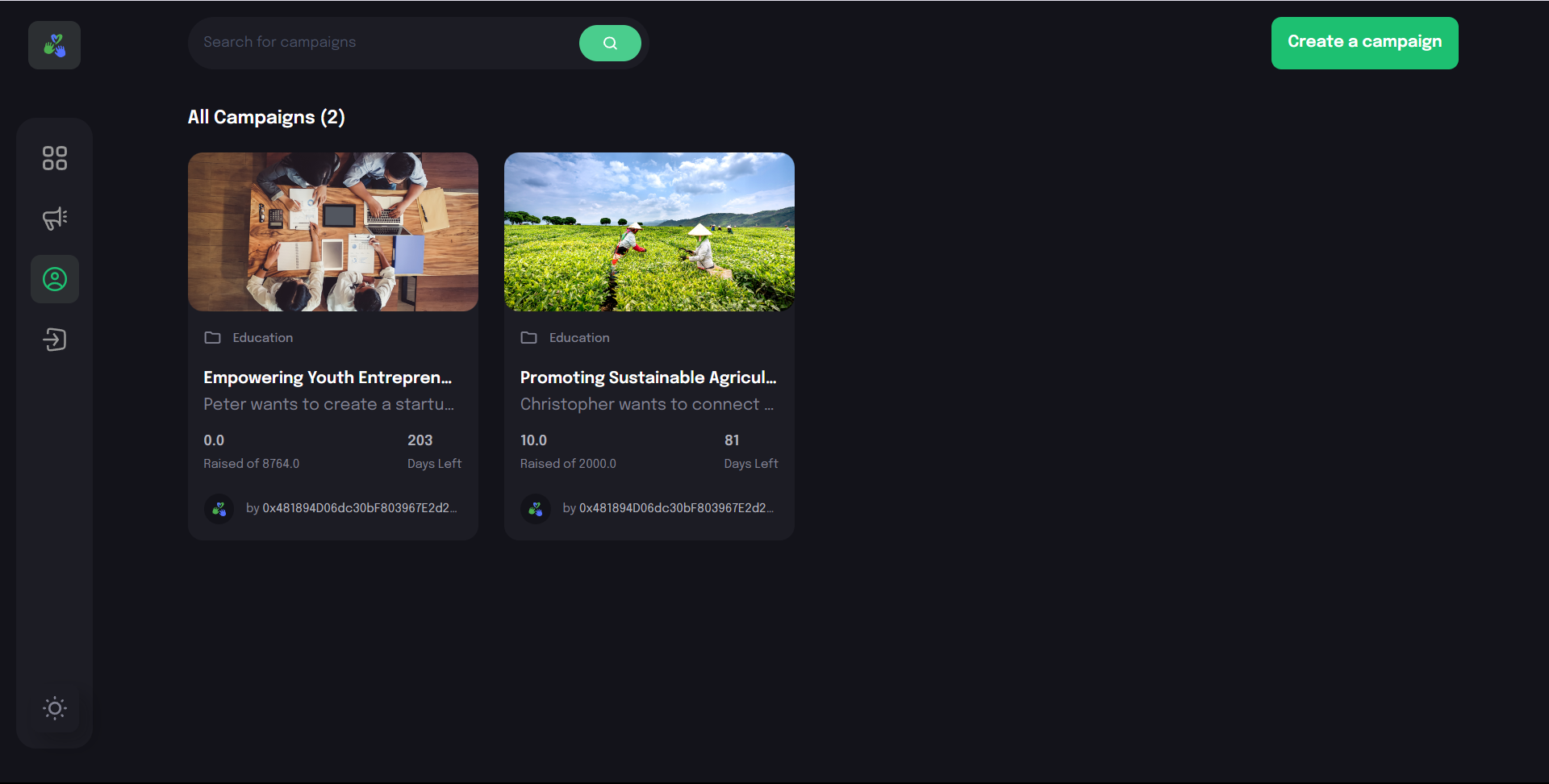Click description 'Christopher wants to connect ...'
This screenshot has width=1549, height=784.
[x=646, y=404]
